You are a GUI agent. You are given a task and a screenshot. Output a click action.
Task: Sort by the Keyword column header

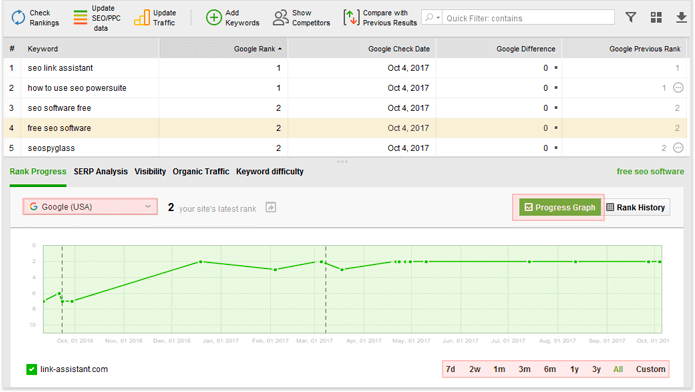[x=90, y=49]
